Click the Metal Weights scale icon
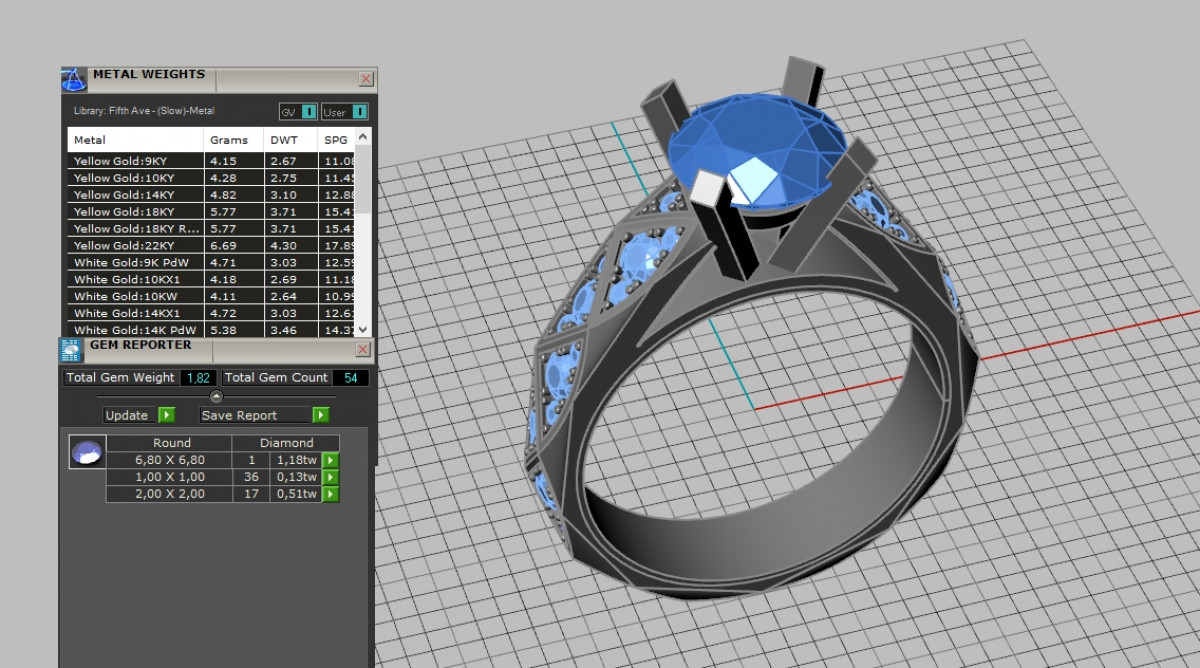The height and width of the screenshot is (668, 1200). (x=74, y=79)
